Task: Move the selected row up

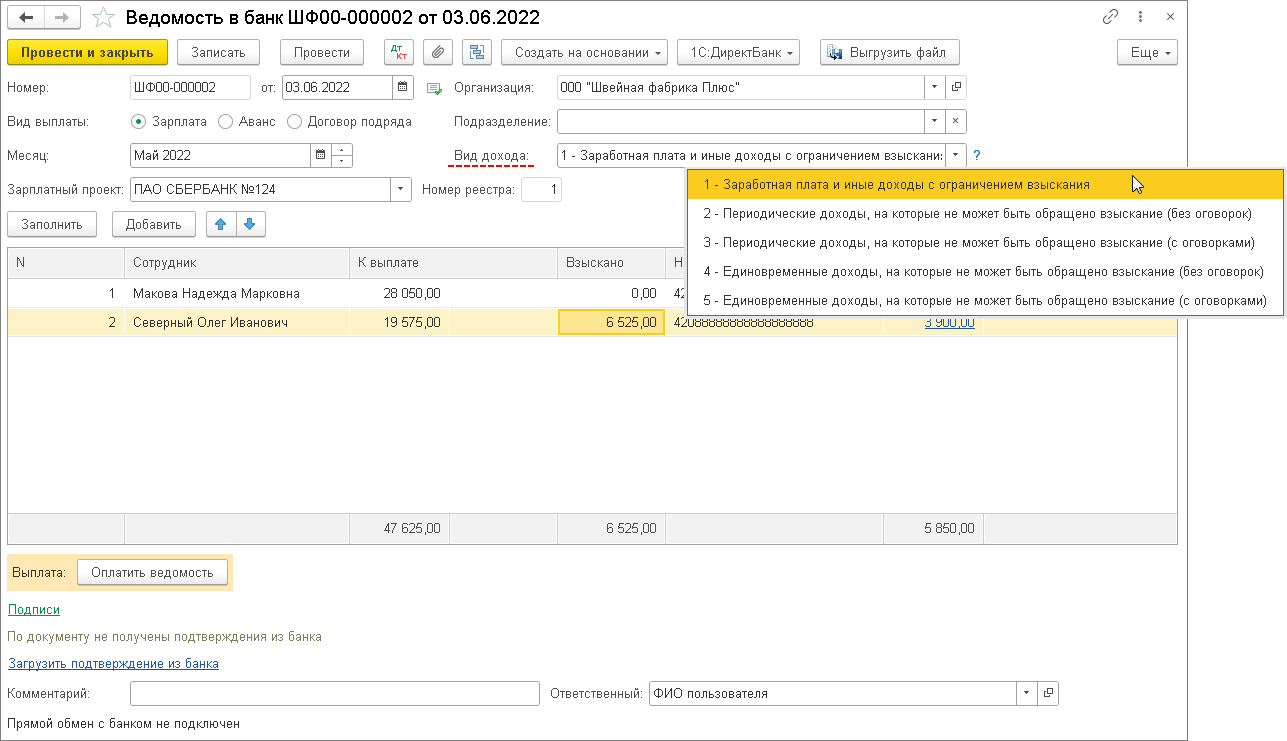Action: coord(220,224)
